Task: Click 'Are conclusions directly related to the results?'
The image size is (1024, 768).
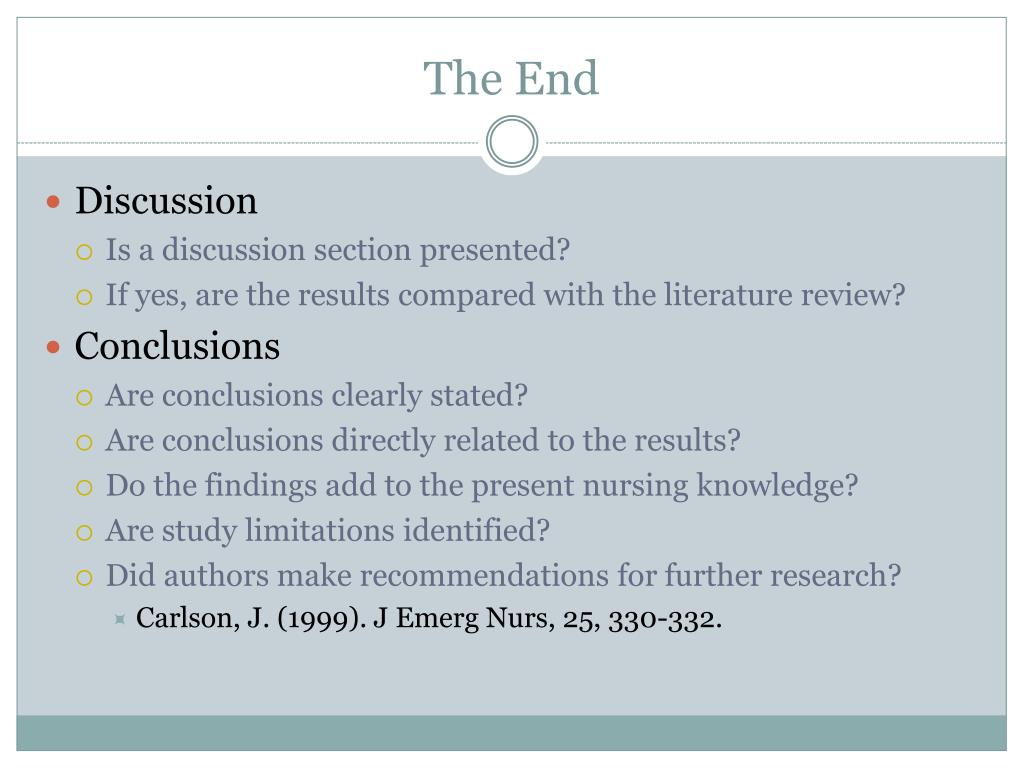Action: (423, 441)
